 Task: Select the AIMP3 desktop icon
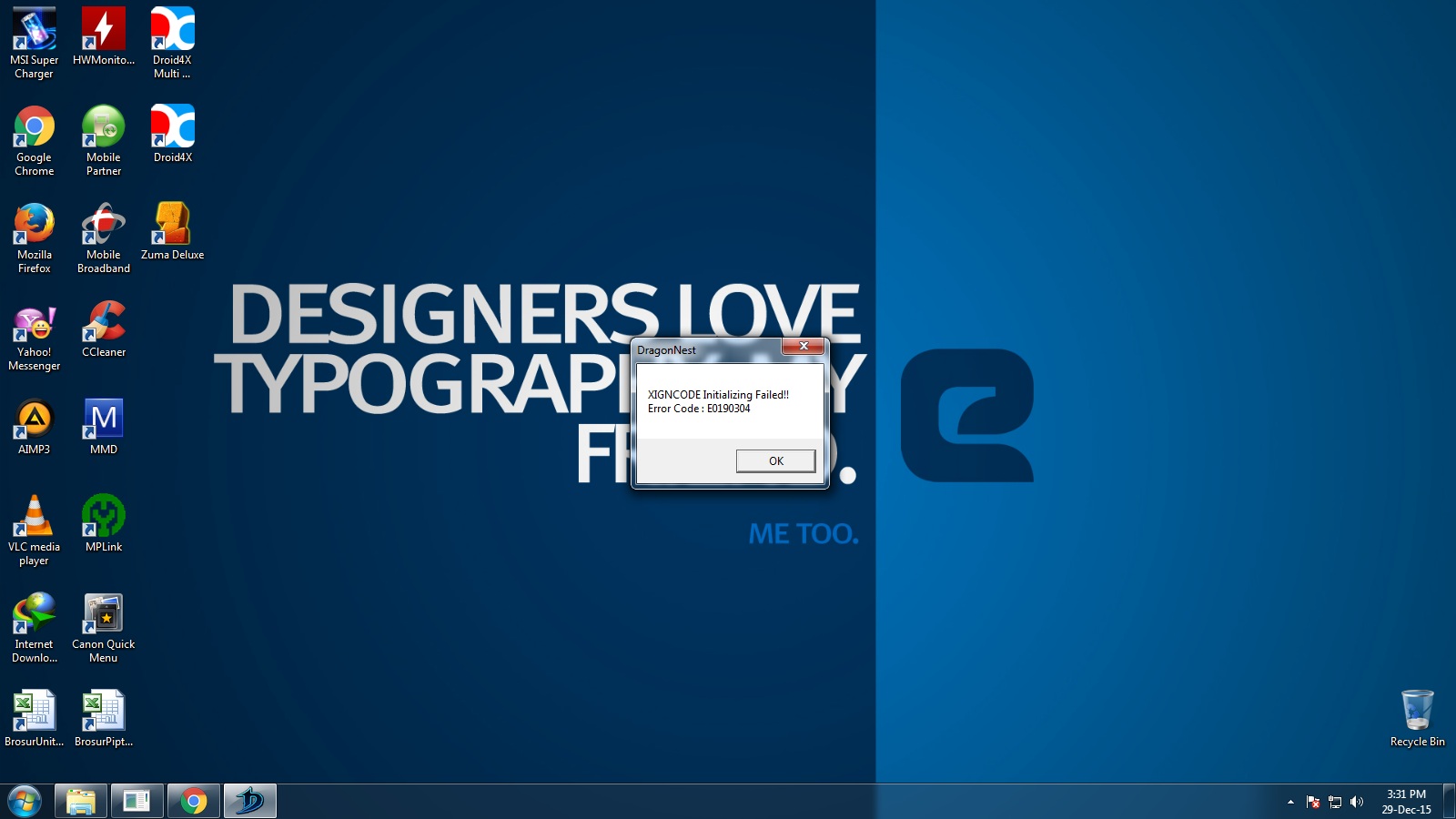(x=34, y=426)
